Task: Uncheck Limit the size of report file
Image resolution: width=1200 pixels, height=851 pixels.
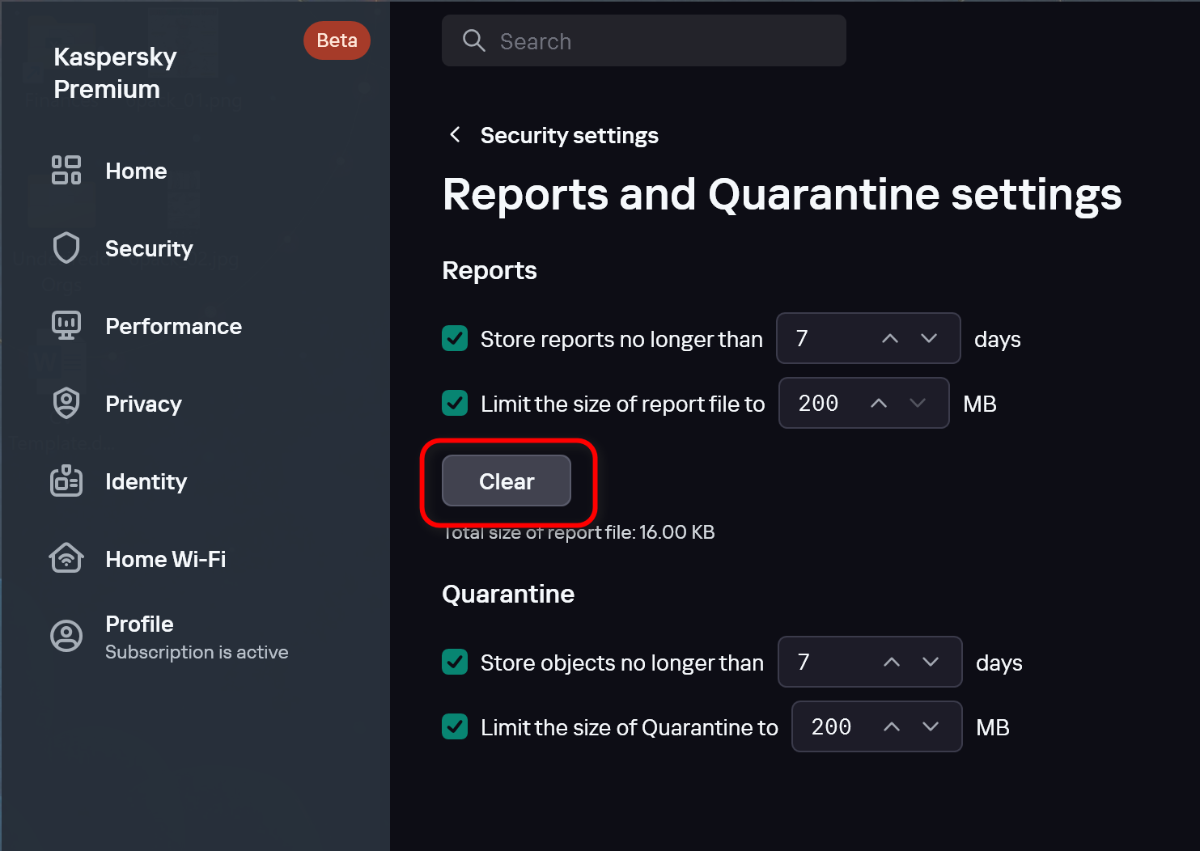Action: pyautogui.click(x=455, y=403)
